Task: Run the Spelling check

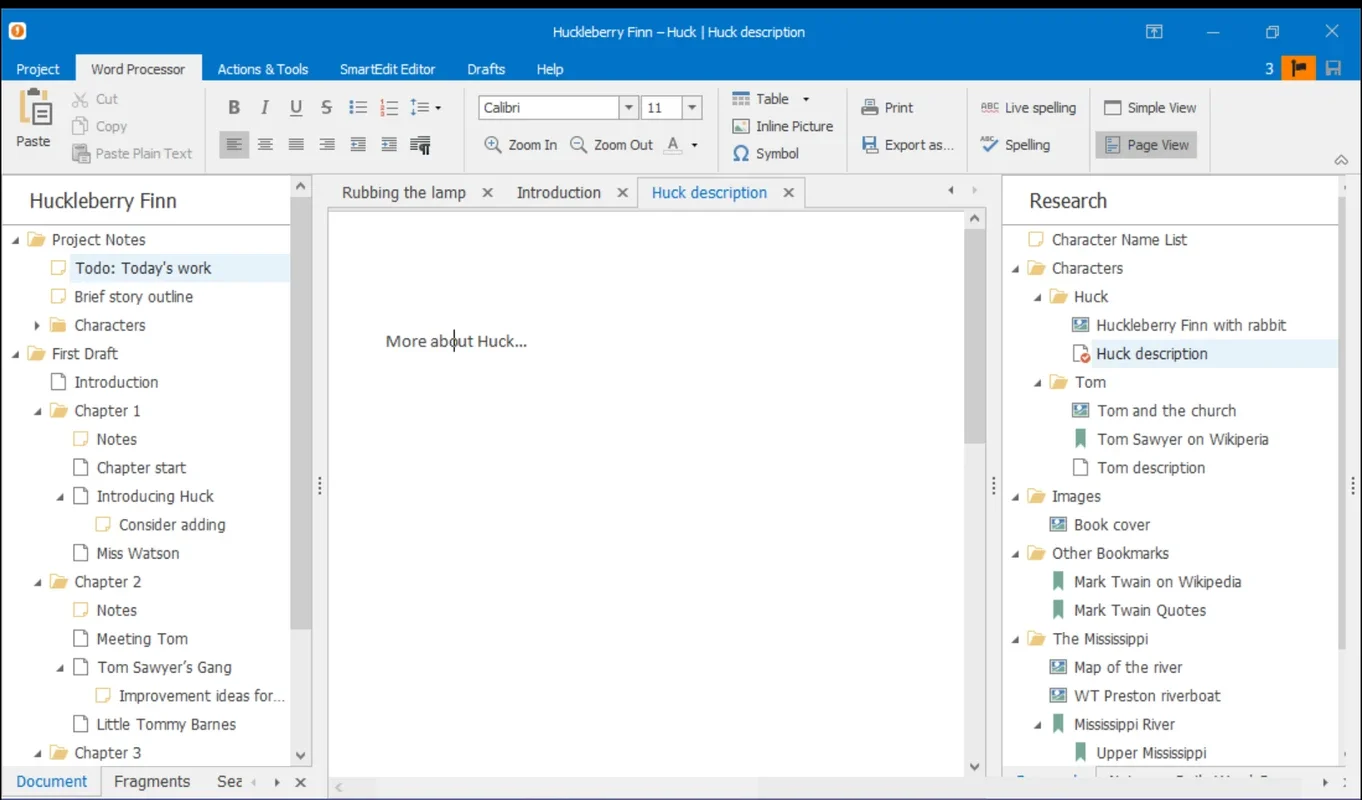Action: (x=1015, y=145)
